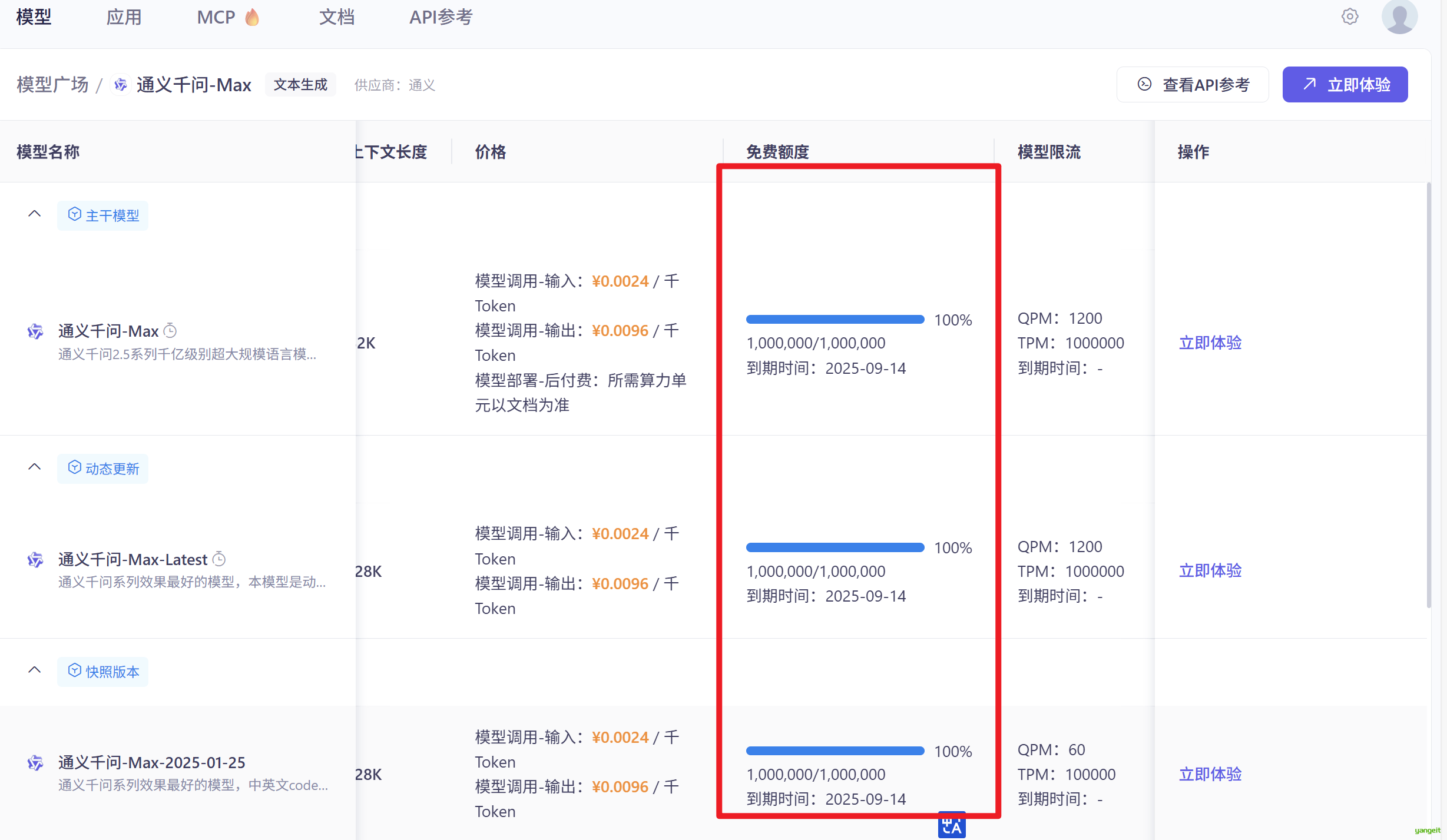1447x840 pixels.
Task: Click description '通义千问系列效果最好的模型，本模型是动...'
Action: [x=192, y=582]
